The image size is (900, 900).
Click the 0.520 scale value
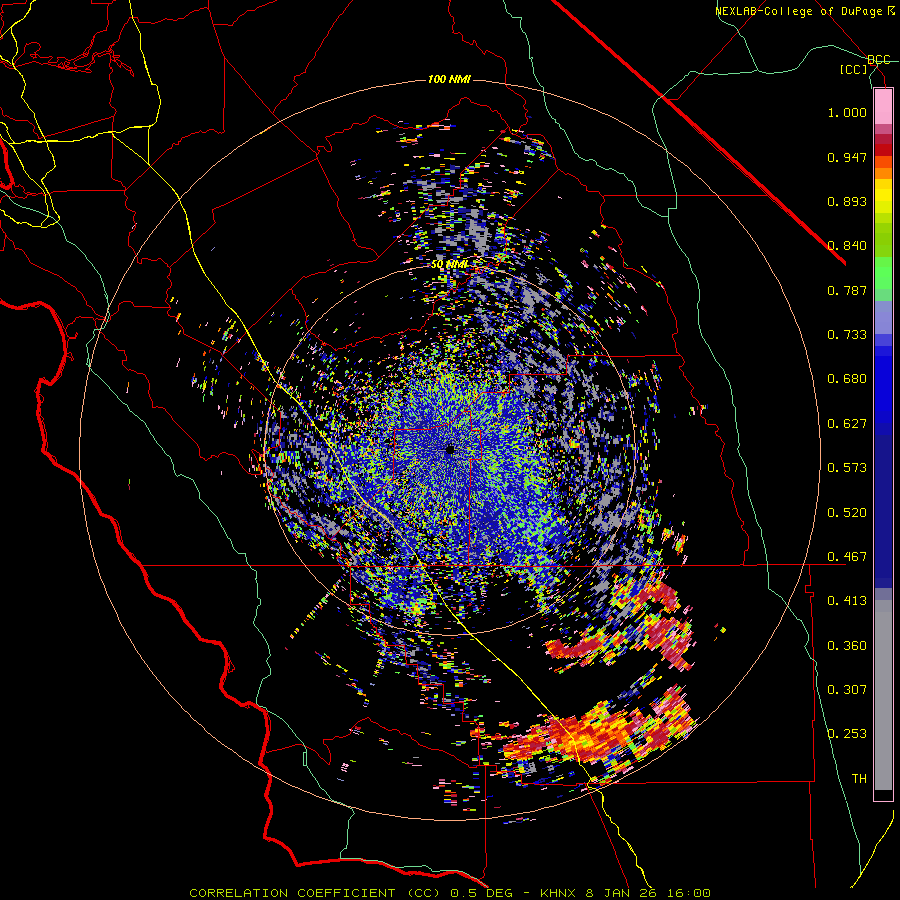point(847,513)
